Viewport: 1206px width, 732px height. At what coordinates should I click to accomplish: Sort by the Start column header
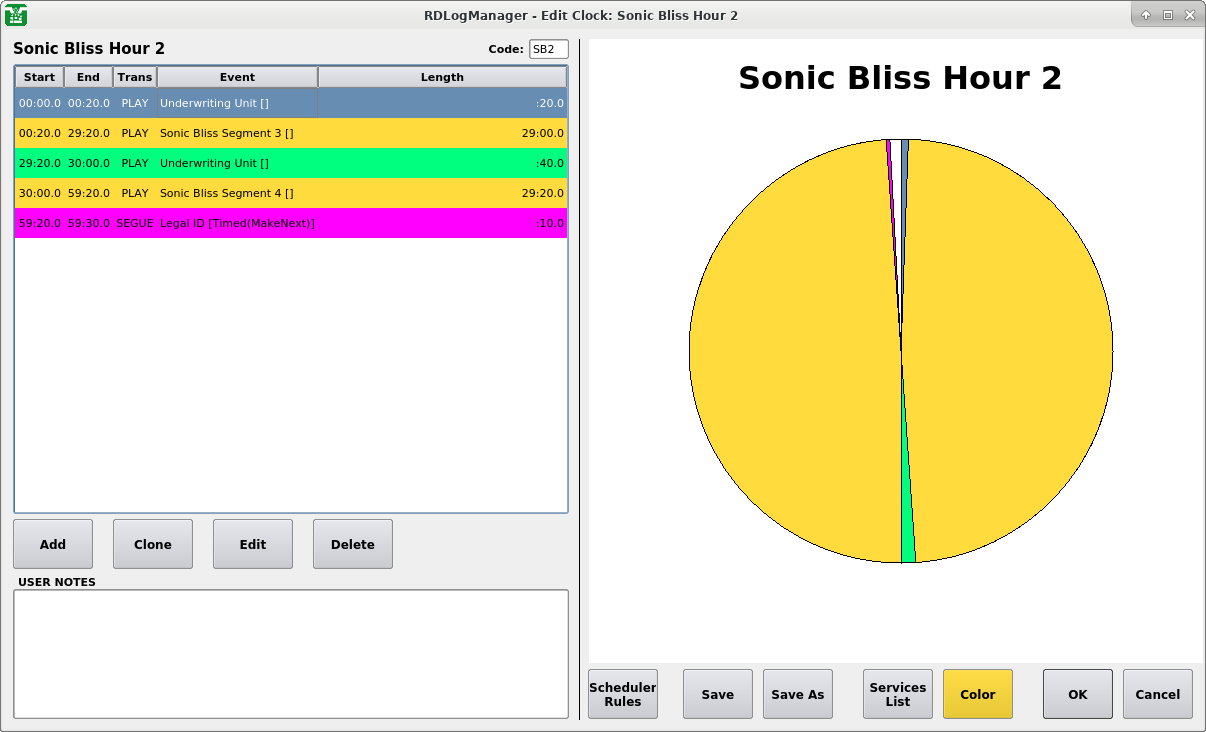click(x=39, y=77)
